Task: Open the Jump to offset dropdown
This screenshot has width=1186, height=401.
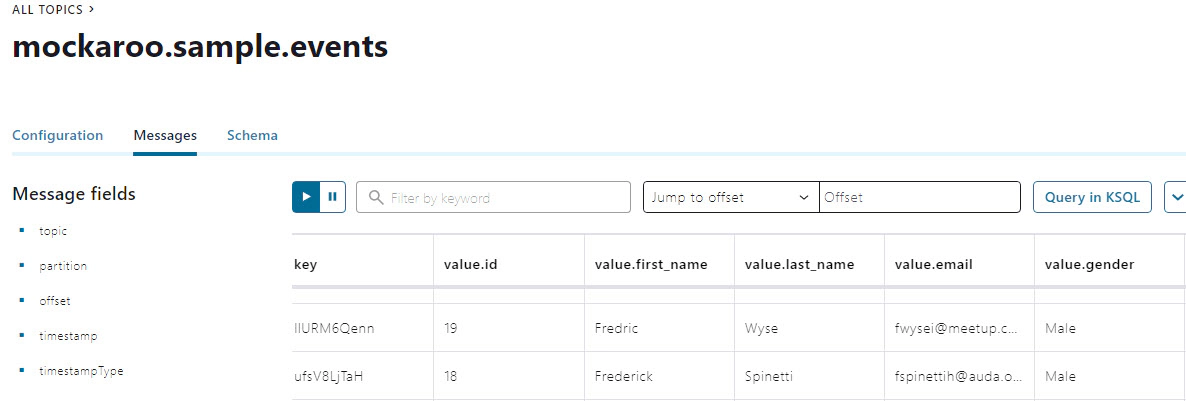Action: click(731, 197)
